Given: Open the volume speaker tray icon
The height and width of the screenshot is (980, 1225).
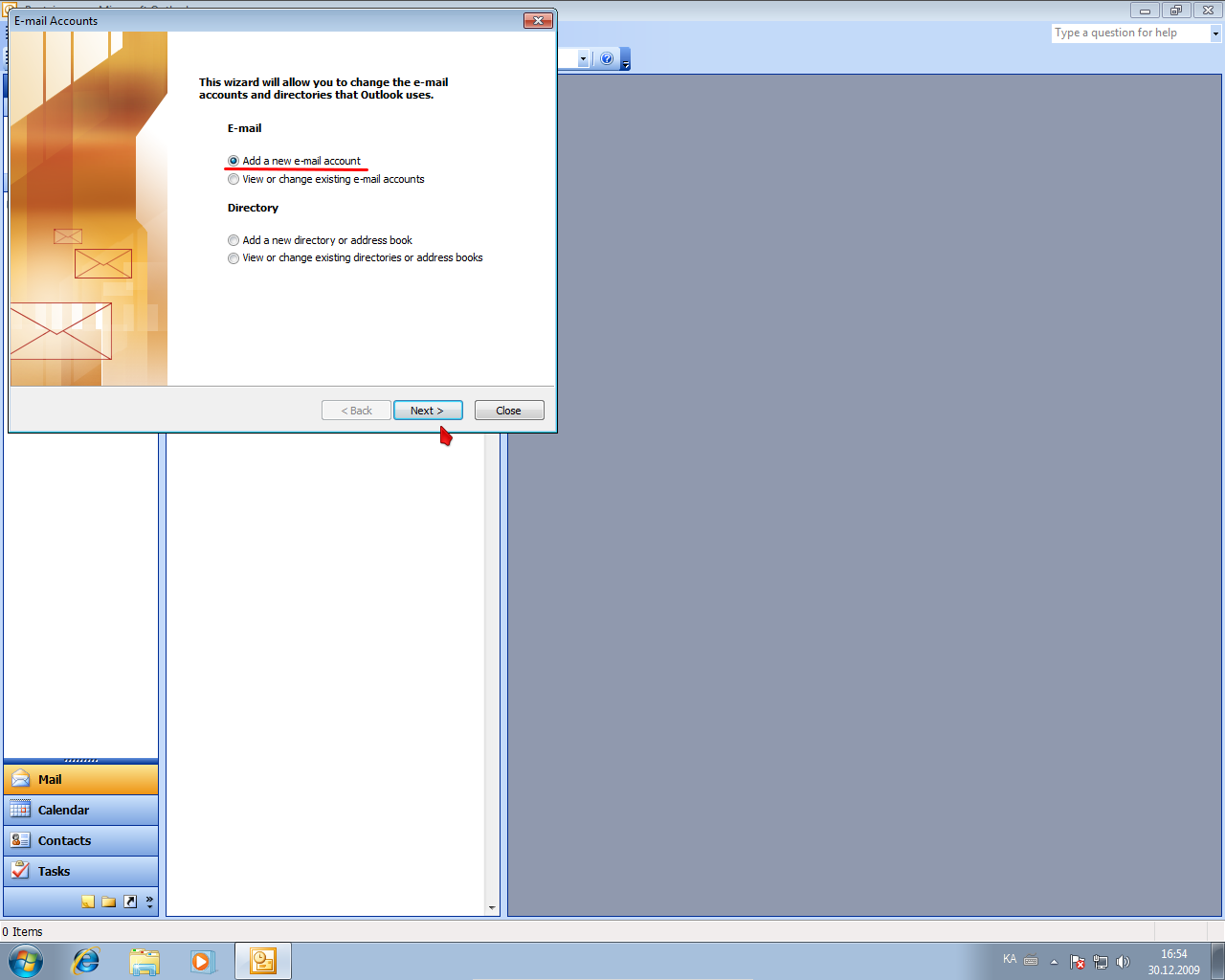Looking at the screenshot, I should (x=1124, y=962).
